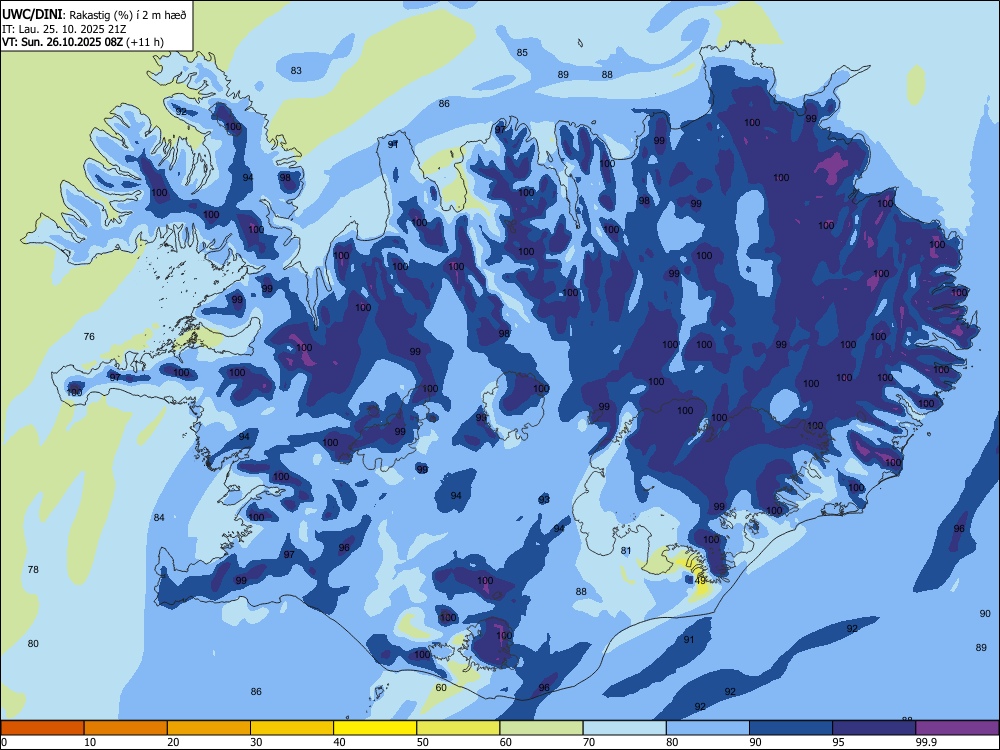Viewport: 1000px width, 750px height.
Task: Click the pale yellow 50-60 legend swatch
Action: click(x=458, y=728)
